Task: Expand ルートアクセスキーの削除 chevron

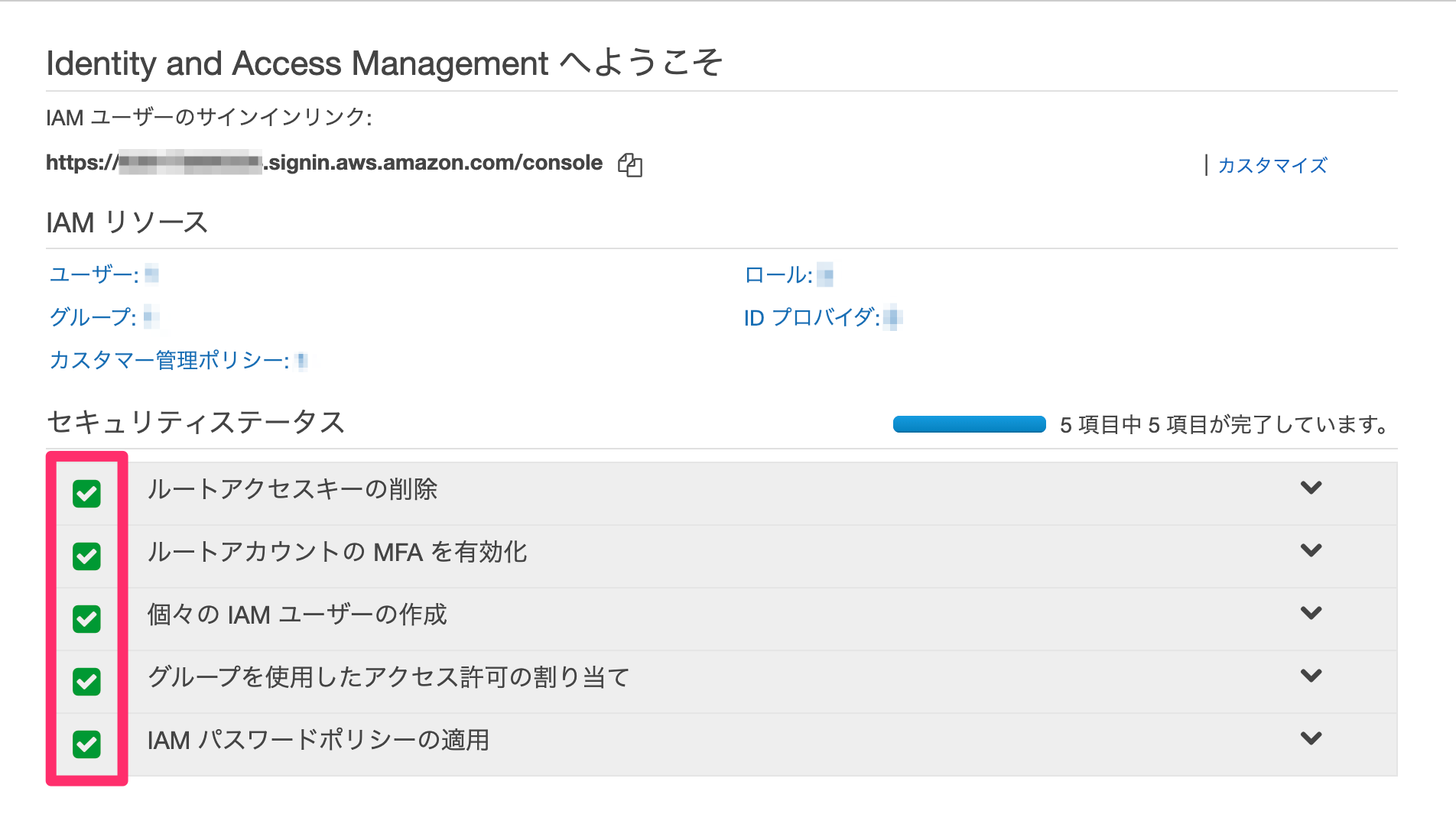Action: point(1311,488)
